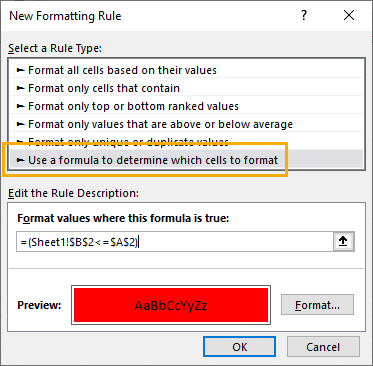Screen dimensions: 373x366
Task: Cancel the new formatting rule
Action: [323, 347]
